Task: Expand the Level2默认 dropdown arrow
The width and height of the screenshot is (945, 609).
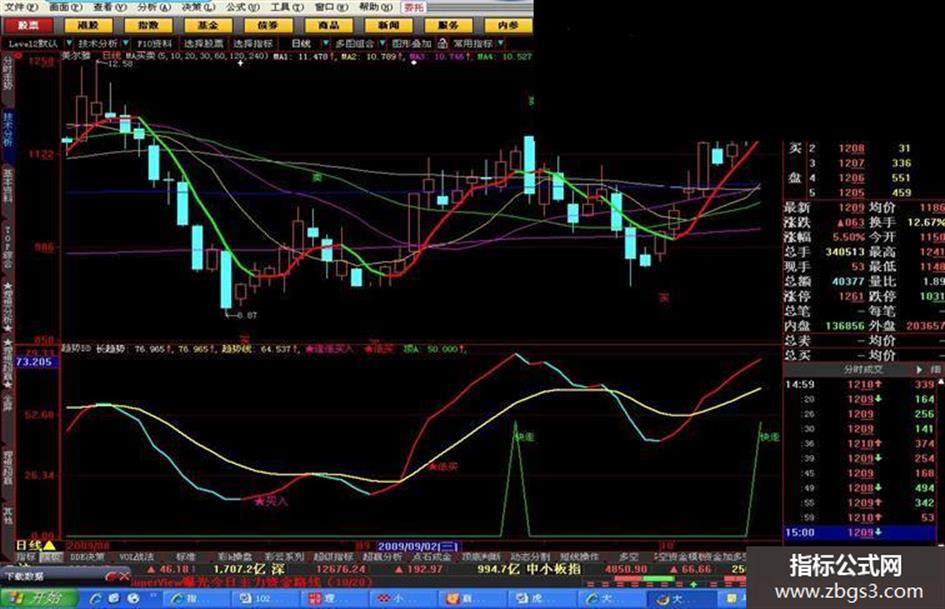Action: point(69,43)
